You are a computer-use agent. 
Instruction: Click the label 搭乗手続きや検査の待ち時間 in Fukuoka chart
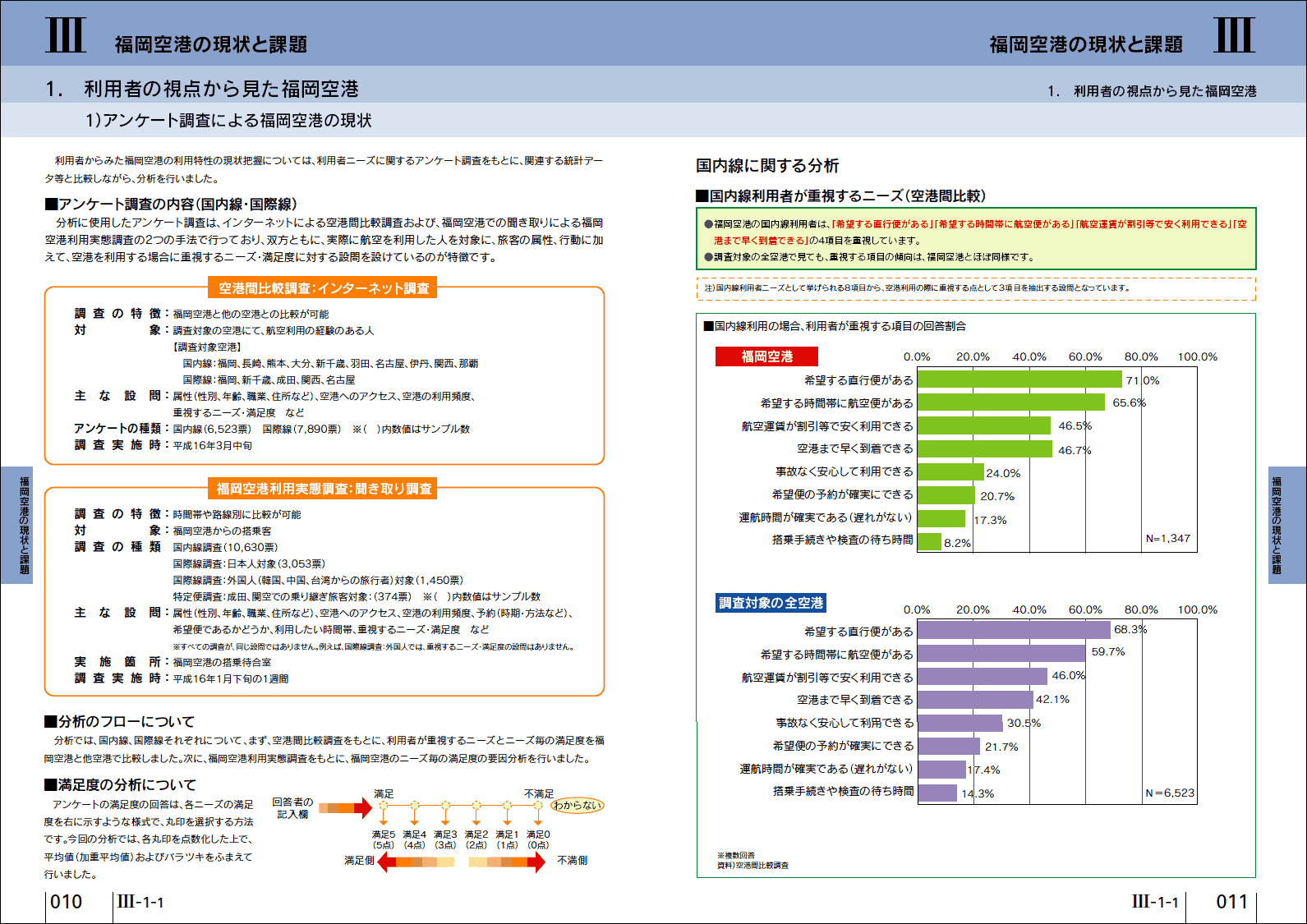(x=842, y=540)
